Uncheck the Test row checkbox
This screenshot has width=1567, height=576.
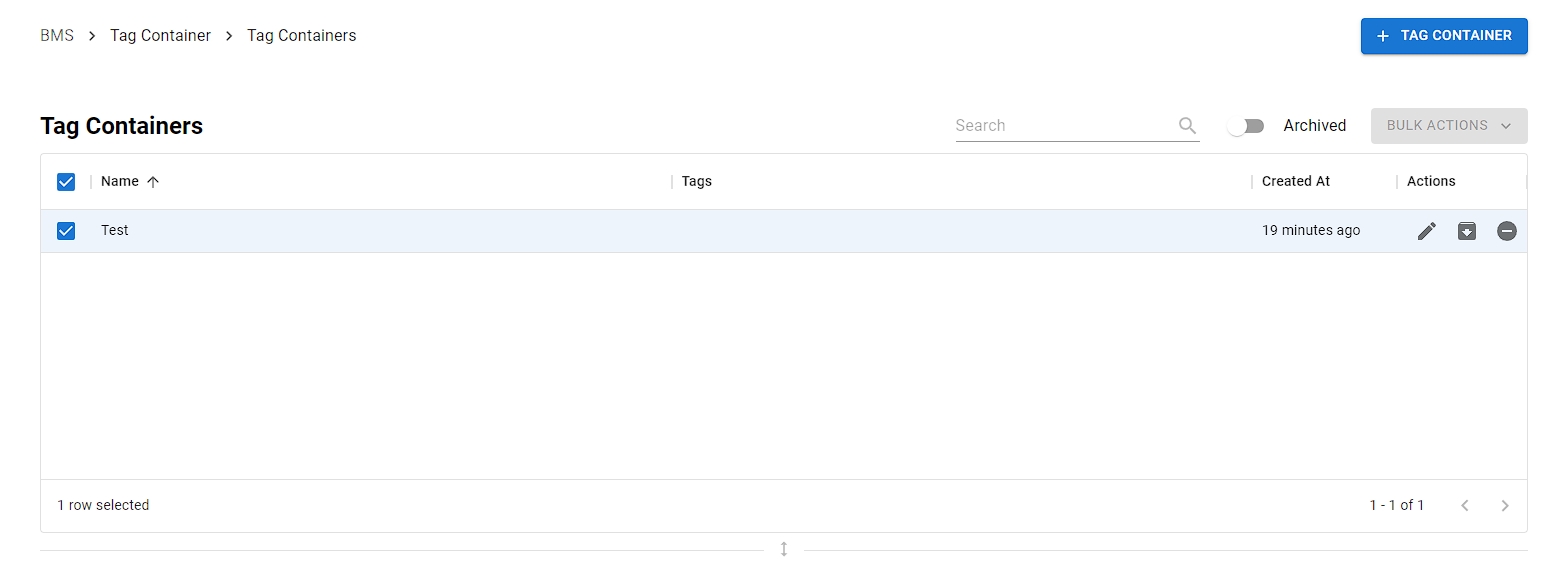(66, 231)
